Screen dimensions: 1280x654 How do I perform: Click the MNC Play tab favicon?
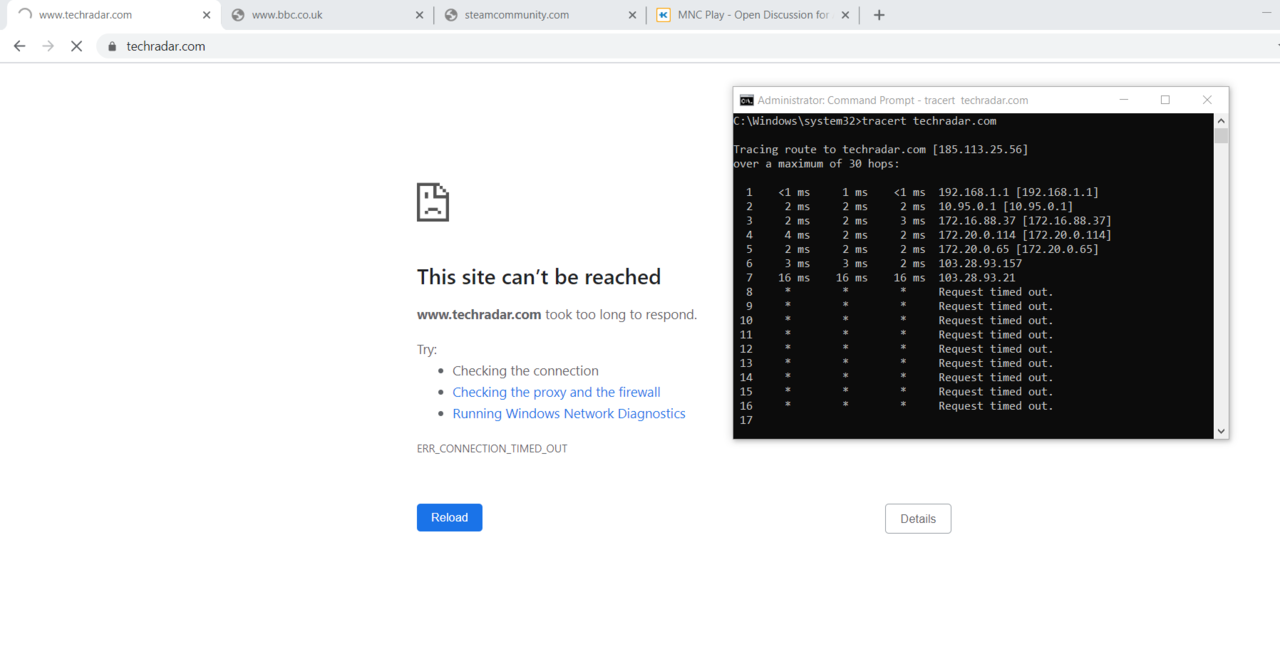pos(664,15)
